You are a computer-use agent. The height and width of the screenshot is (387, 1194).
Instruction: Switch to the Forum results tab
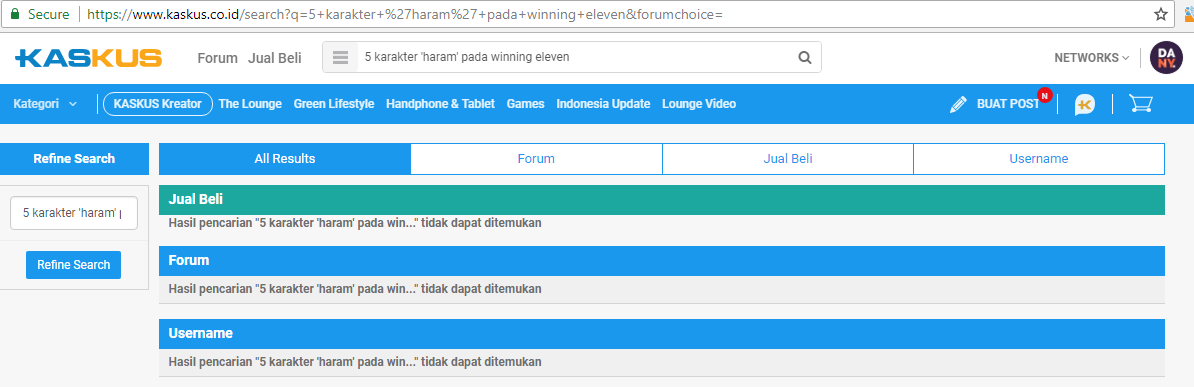(x=536, y=158)
